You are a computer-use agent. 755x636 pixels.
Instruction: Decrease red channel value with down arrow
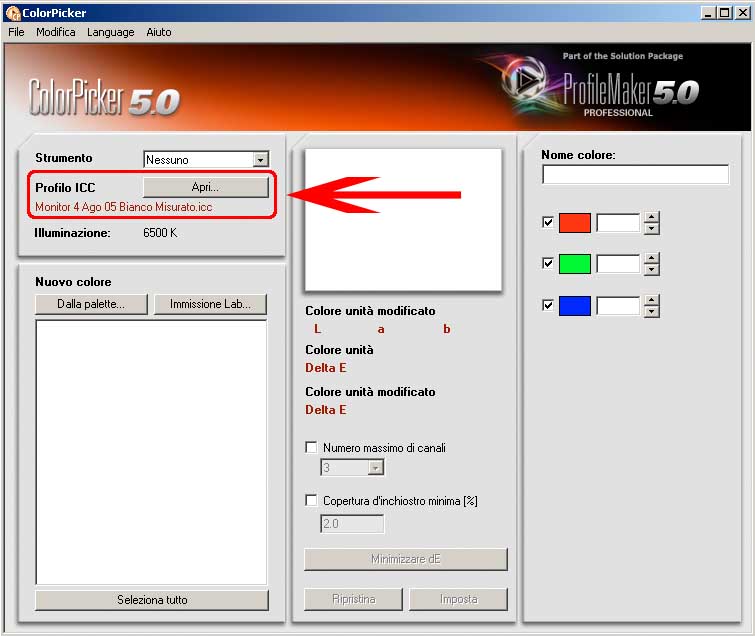tap(651, 228)
